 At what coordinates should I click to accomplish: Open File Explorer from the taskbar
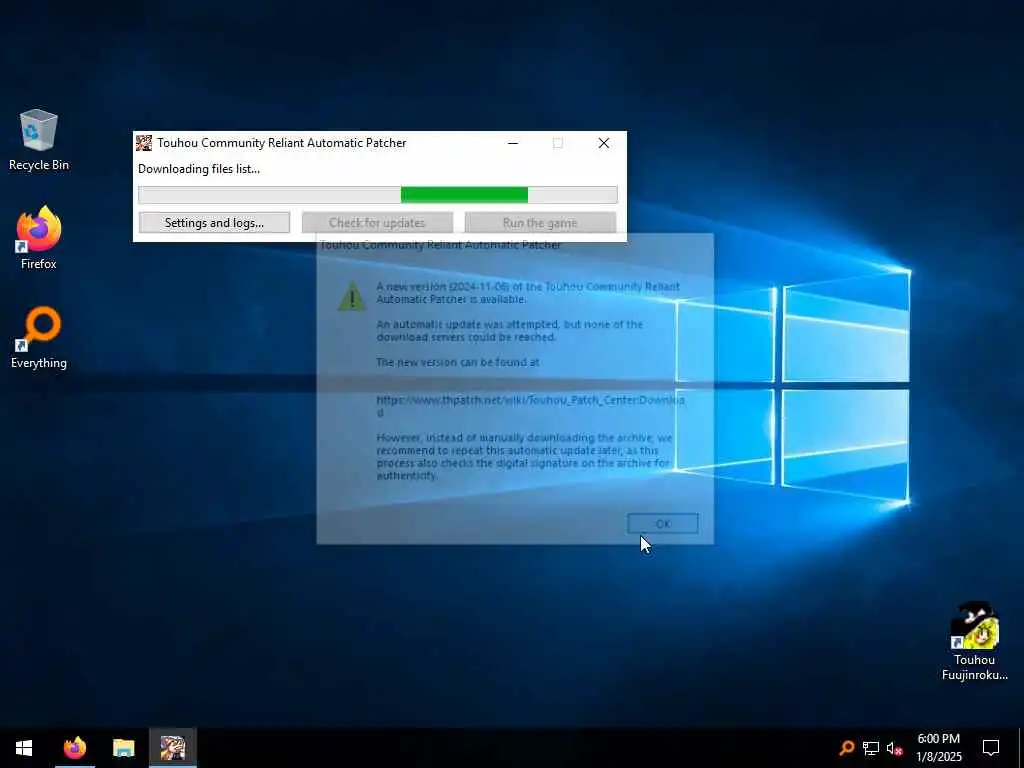123,748
